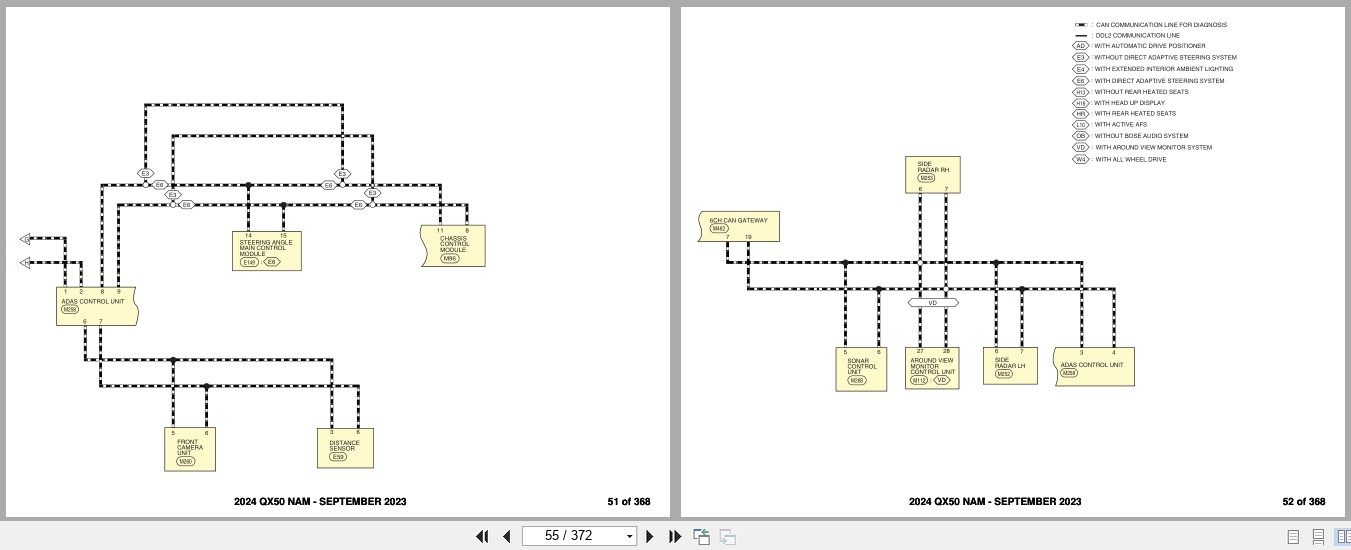Go to the next page
The height and width of the screenshot is (550, 1351).
coord(650,536)
